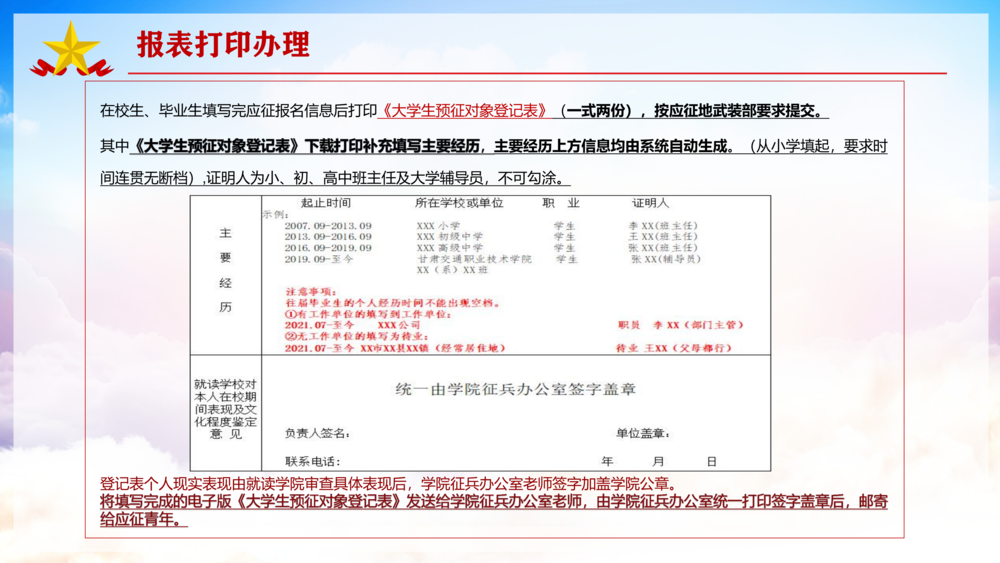
Task: Click the 年 月 日 date field
Action: point(658,462)
